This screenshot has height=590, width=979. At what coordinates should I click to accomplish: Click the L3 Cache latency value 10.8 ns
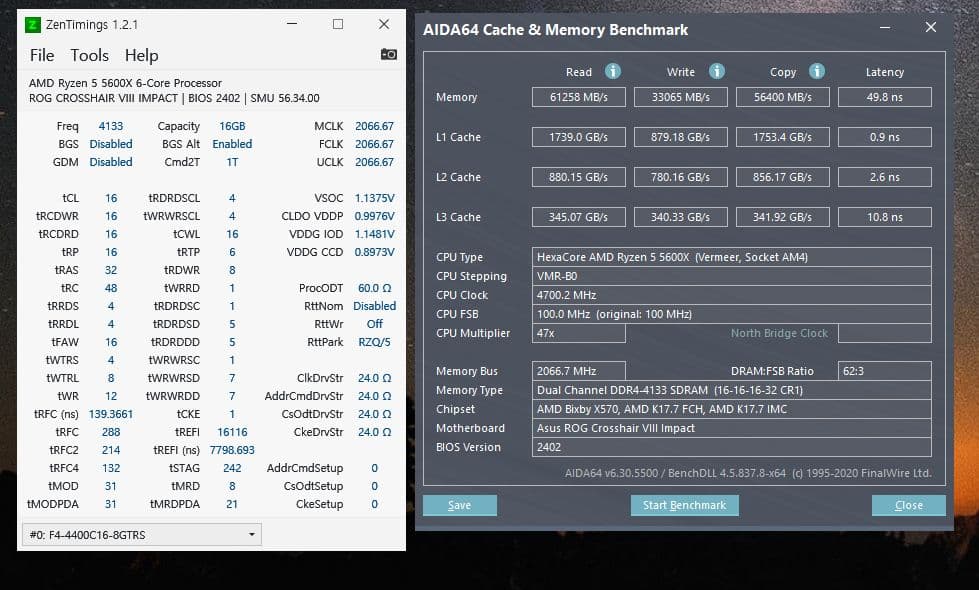coord(885,217)
